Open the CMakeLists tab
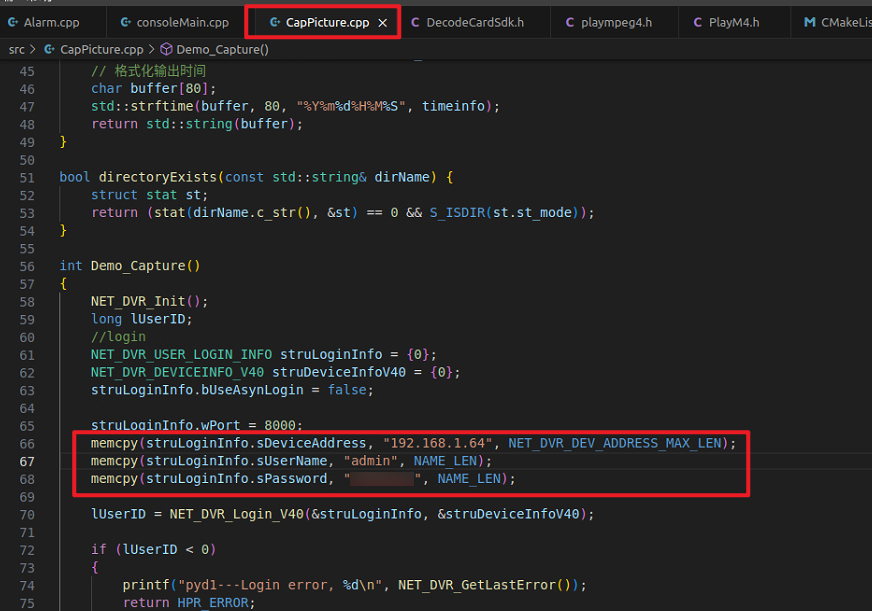The width and height of the screenshot is (872, 611). pyautogui.click(x=831, y=22)
